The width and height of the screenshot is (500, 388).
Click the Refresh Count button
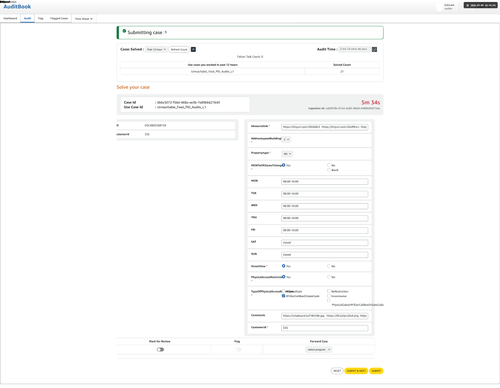179,49
